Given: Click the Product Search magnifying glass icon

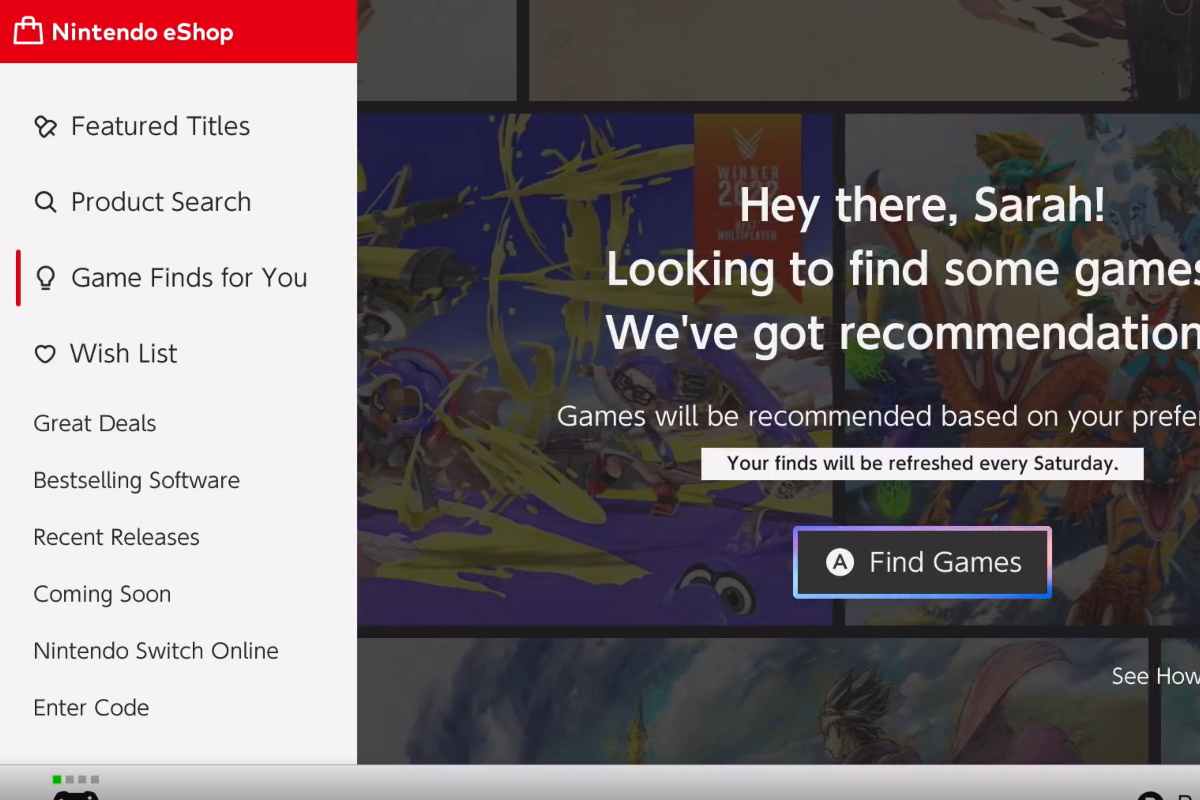Looking at the screenshot, I should click(x=45, y=203).
